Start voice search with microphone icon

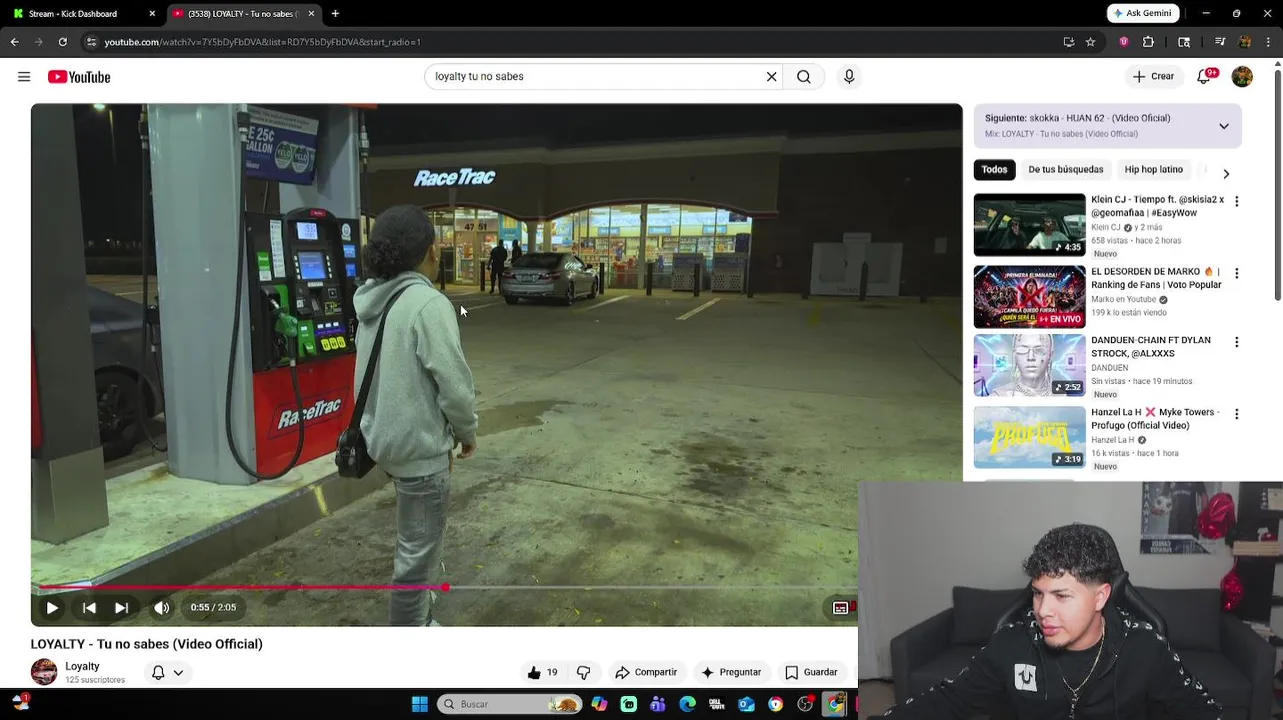click(849, 77)
